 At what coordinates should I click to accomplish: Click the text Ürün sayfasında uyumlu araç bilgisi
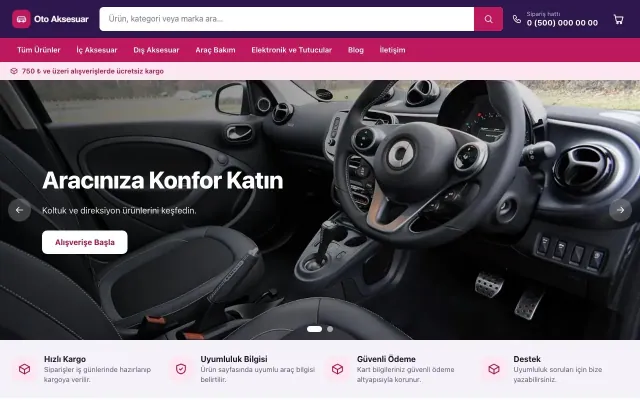pos(258,369)
